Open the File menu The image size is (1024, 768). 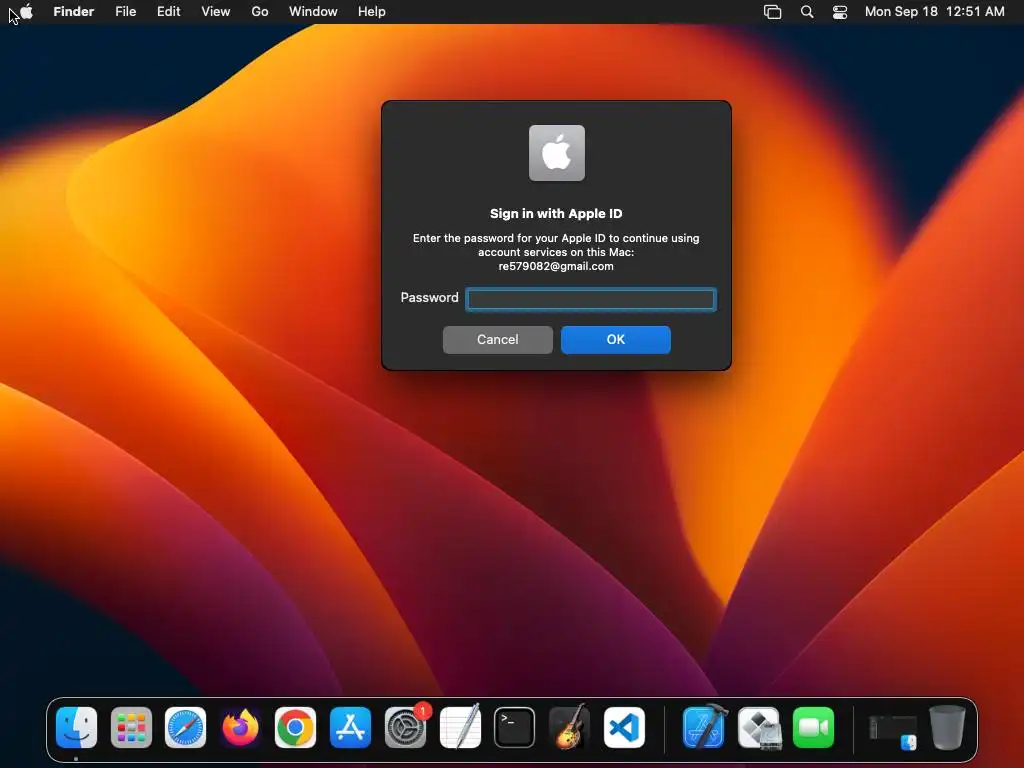[x=125, y=12]
